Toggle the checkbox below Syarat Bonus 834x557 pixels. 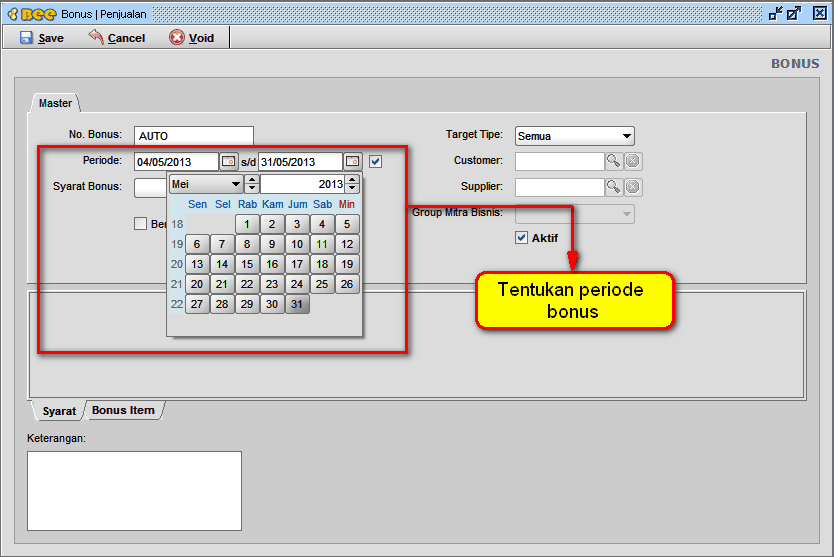(x=140, y=223)
